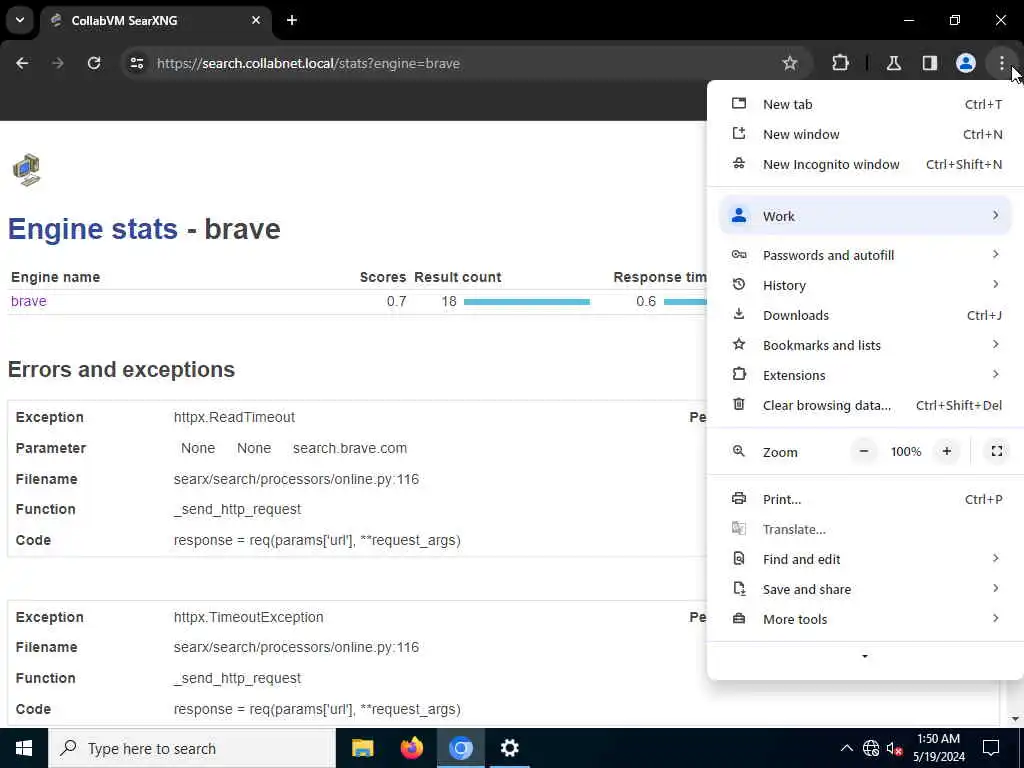This screenshot has height=768, width=1024.
Task: Expand Bookmarks and lists submenu
Action: point(865,345)
